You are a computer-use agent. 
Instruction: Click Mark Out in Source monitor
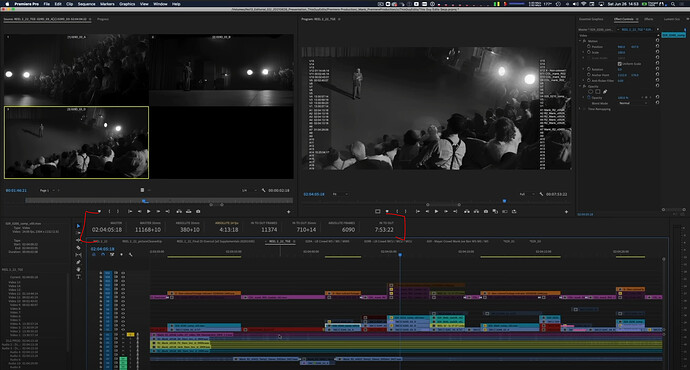point(117,212)
